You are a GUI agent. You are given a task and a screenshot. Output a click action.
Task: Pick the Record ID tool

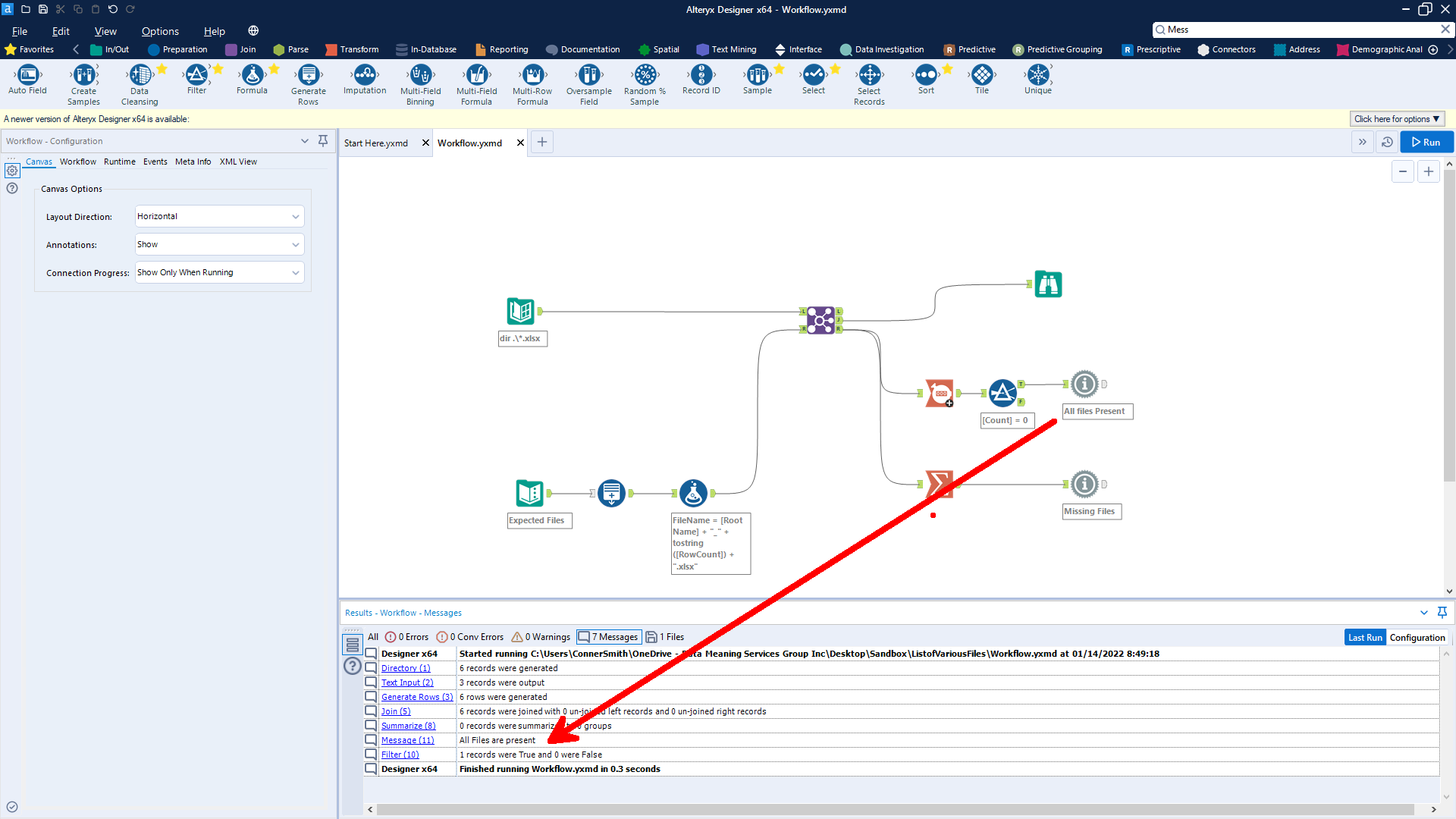click(701, 77)
